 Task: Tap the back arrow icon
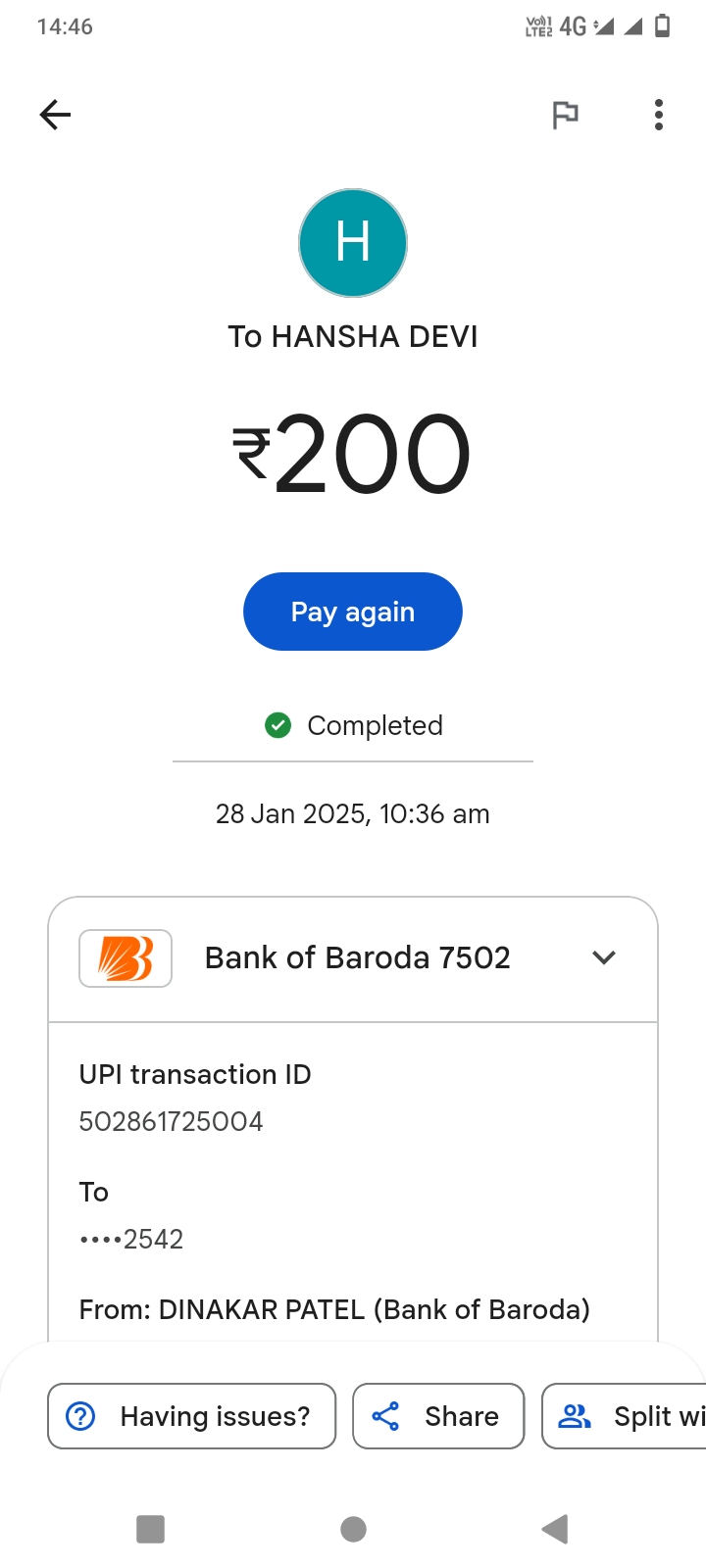click(55, 115)
